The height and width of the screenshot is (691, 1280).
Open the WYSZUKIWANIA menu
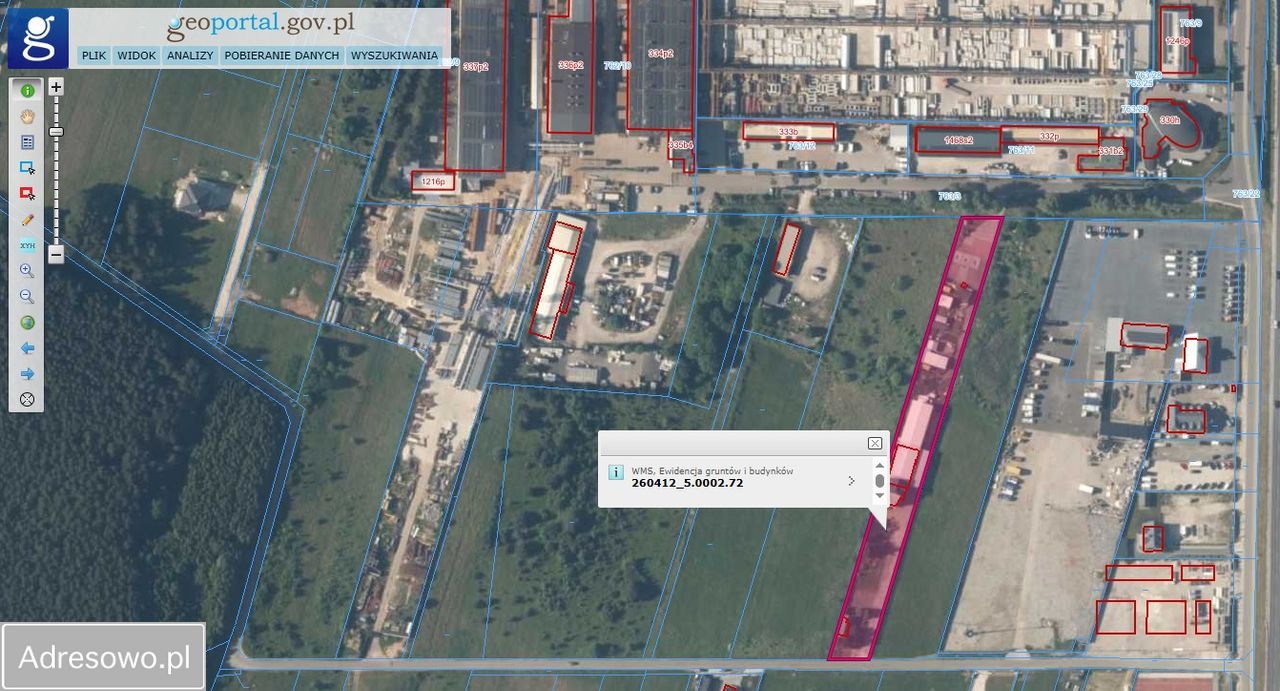tap(395, 56)
